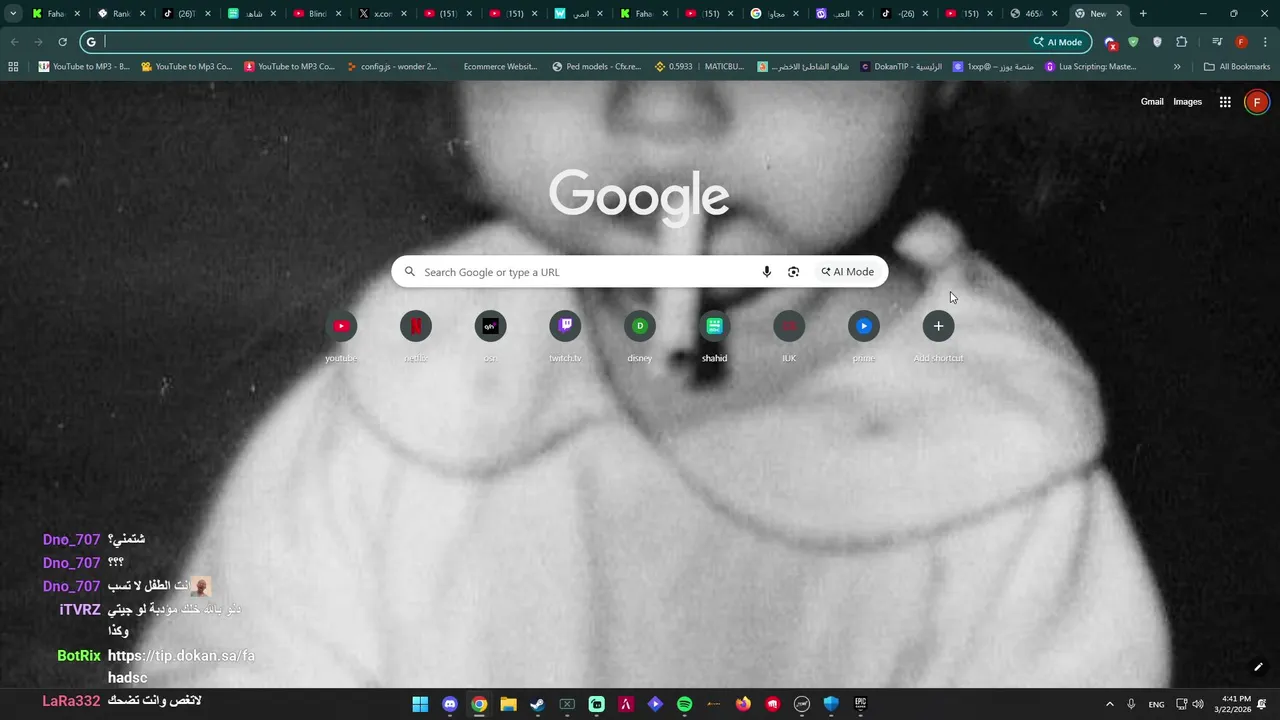Open Firefox from the taskbar
This screenshot has height=720, width=1280.
pos(743,704)
